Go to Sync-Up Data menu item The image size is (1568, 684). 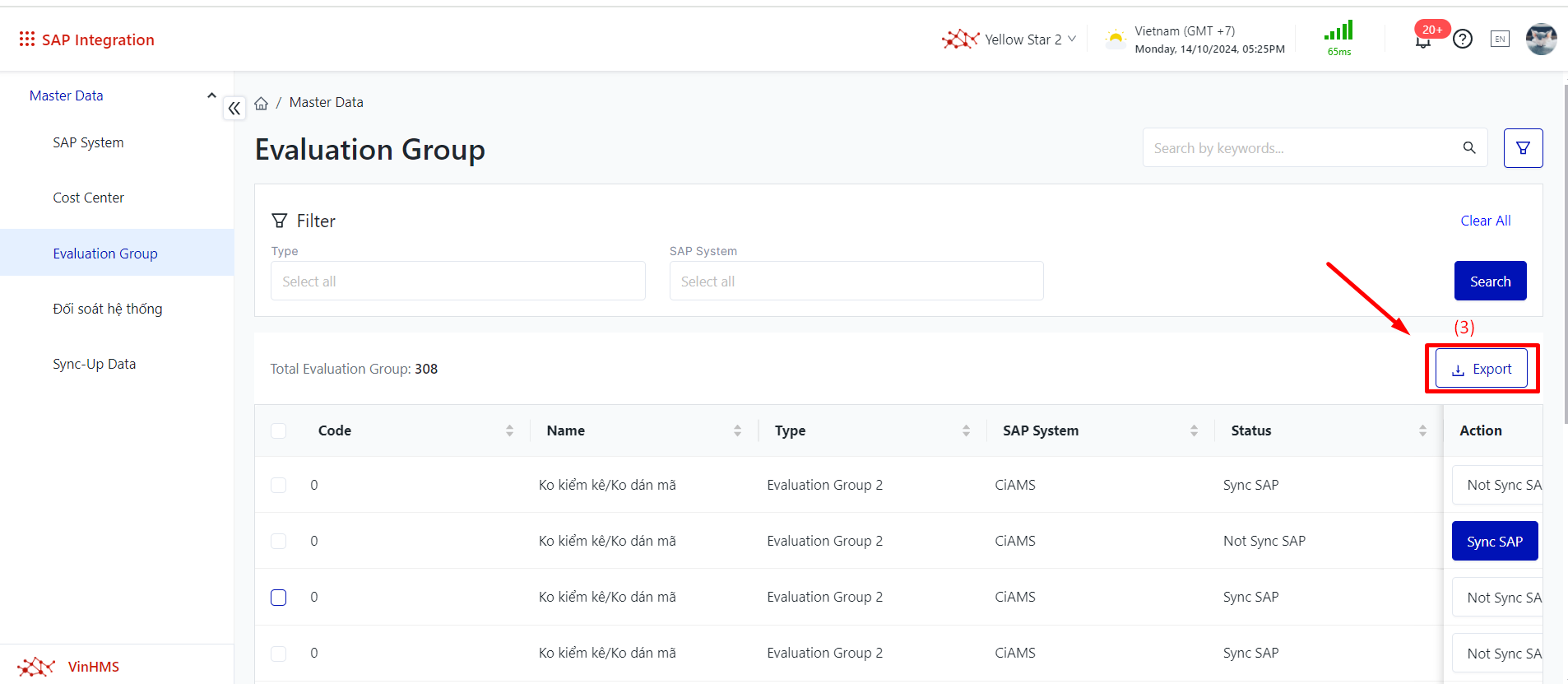point(94,364)
